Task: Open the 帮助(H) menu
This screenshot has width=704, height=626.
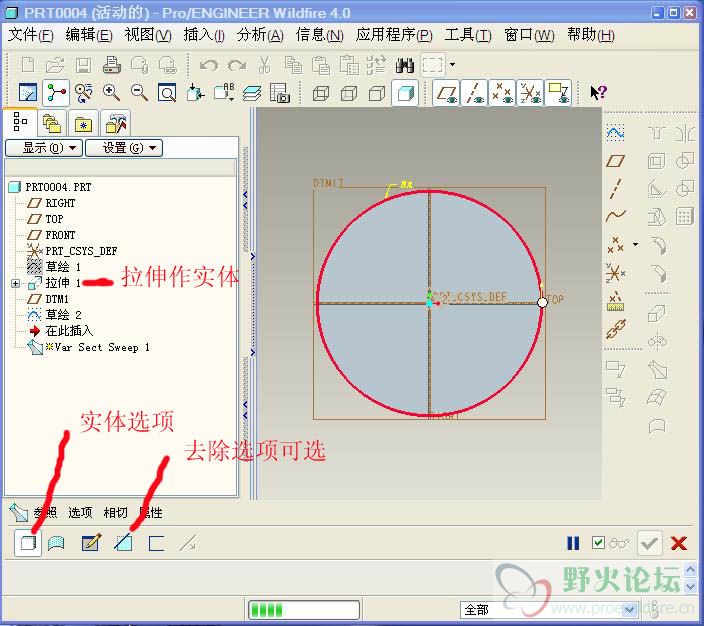Action: [x=590, y=35]
